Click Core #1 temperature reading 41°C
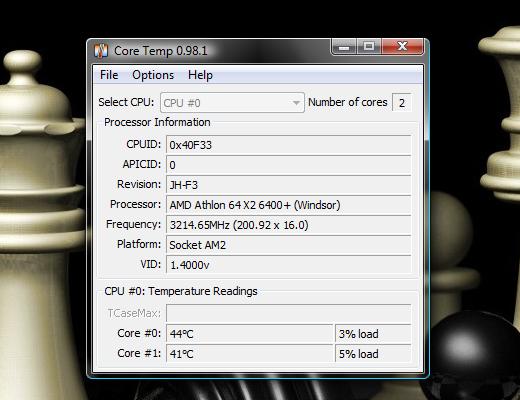This screenshot has width=520, height=400. click(x=249, y=353)
